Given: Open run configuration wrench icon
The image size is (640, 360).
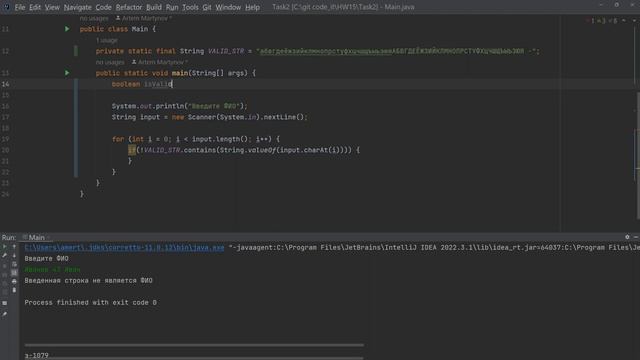Looking at the screenshot, I should pyautogui.click(x=4, y=255).
